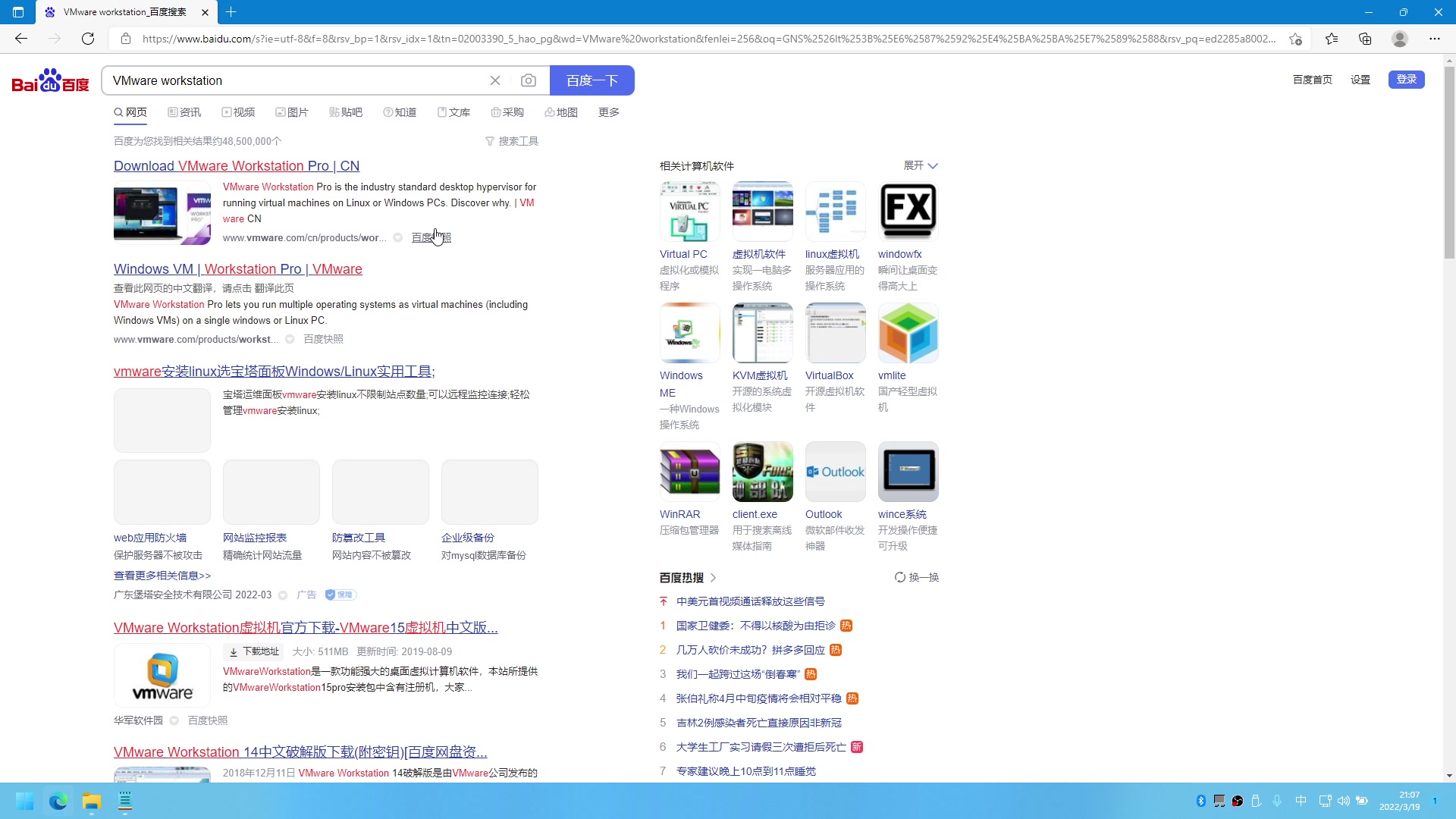
Task: Open hot search 专家建议晚上10点到11点睡觉
Action: [x=746, y=771]
